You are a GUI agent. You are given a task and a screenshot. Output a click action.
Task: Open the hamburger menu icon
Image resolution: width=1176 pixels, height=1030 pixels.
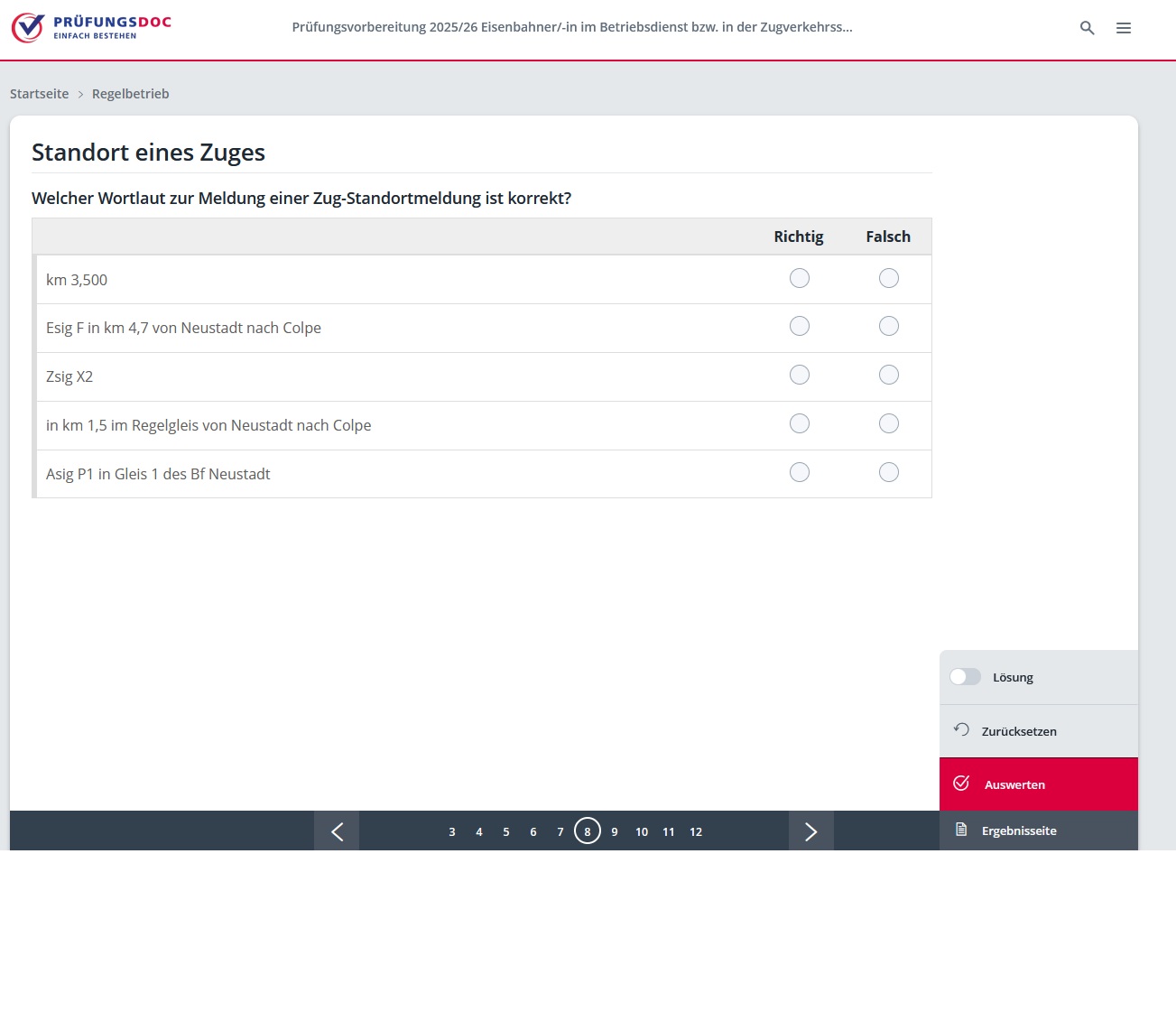click(x=1124, y=28)
